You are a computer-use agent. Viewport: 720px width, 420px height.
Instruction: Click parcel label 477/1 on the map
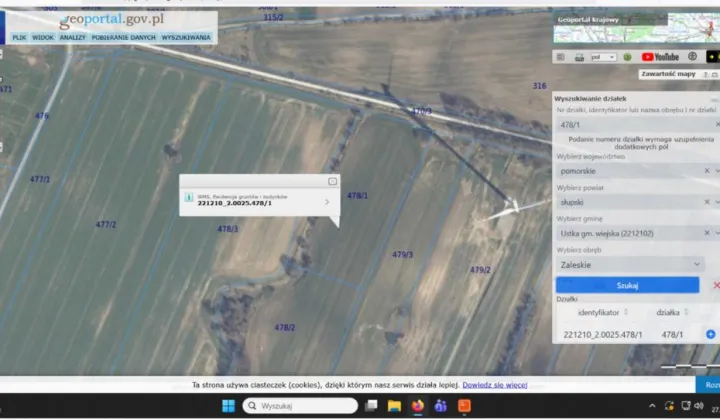click(40, 179)
